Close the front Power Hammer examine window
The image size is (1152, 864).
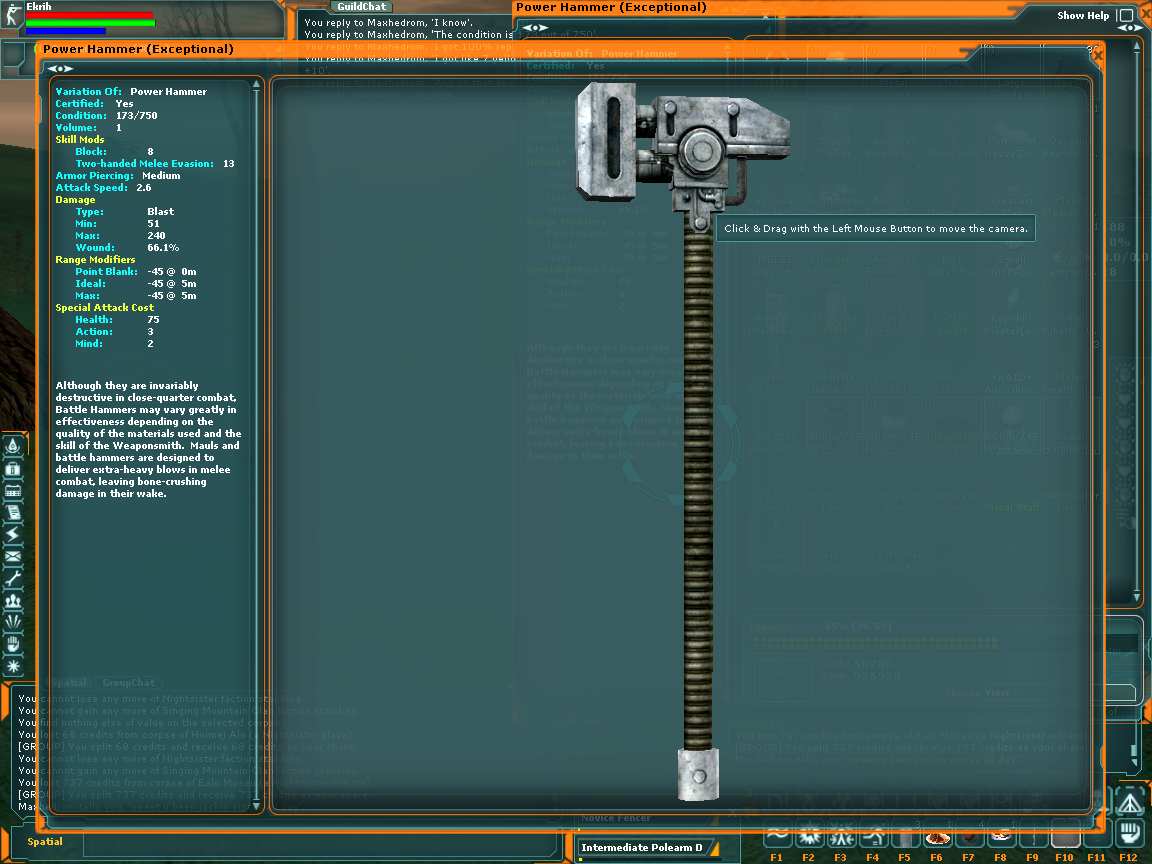coord(1098,54)
